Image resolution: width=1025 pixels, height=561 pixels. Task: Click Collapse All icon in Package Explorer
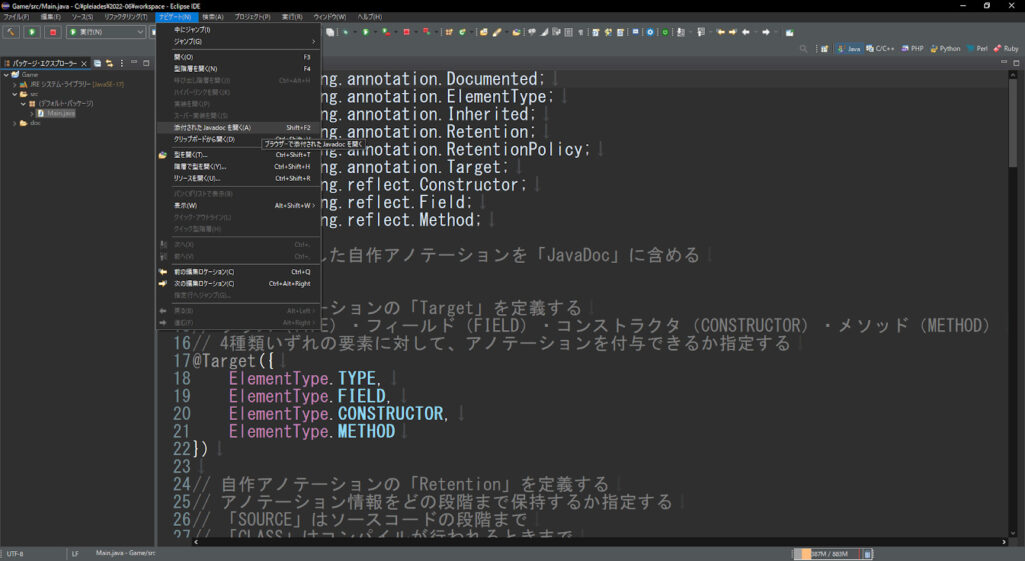click(97, 63)
